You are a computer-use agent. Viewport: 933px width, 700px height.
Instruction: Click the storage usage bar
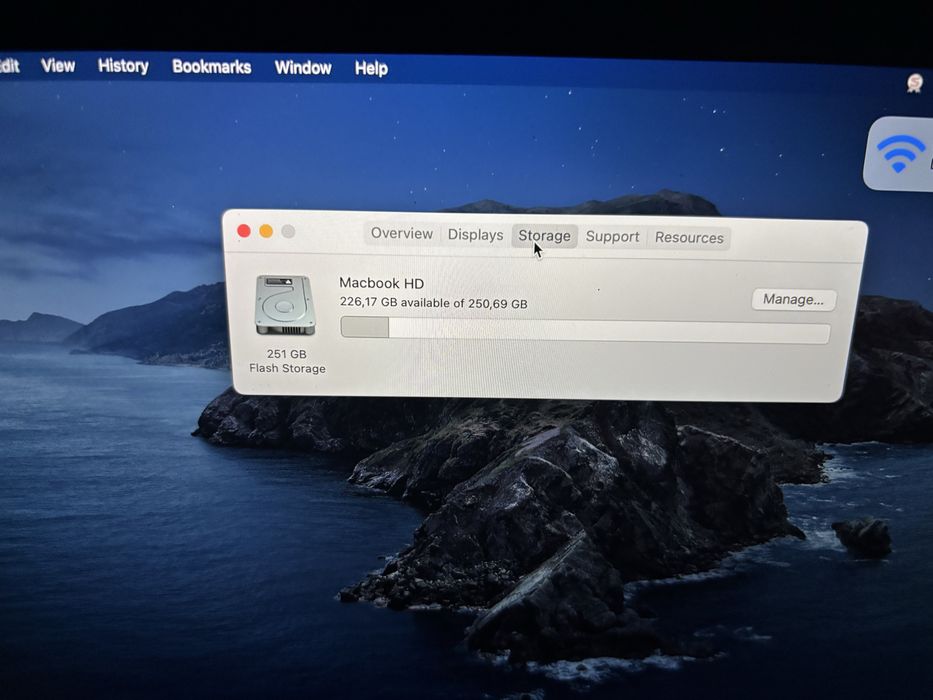(x=585, y=331)
